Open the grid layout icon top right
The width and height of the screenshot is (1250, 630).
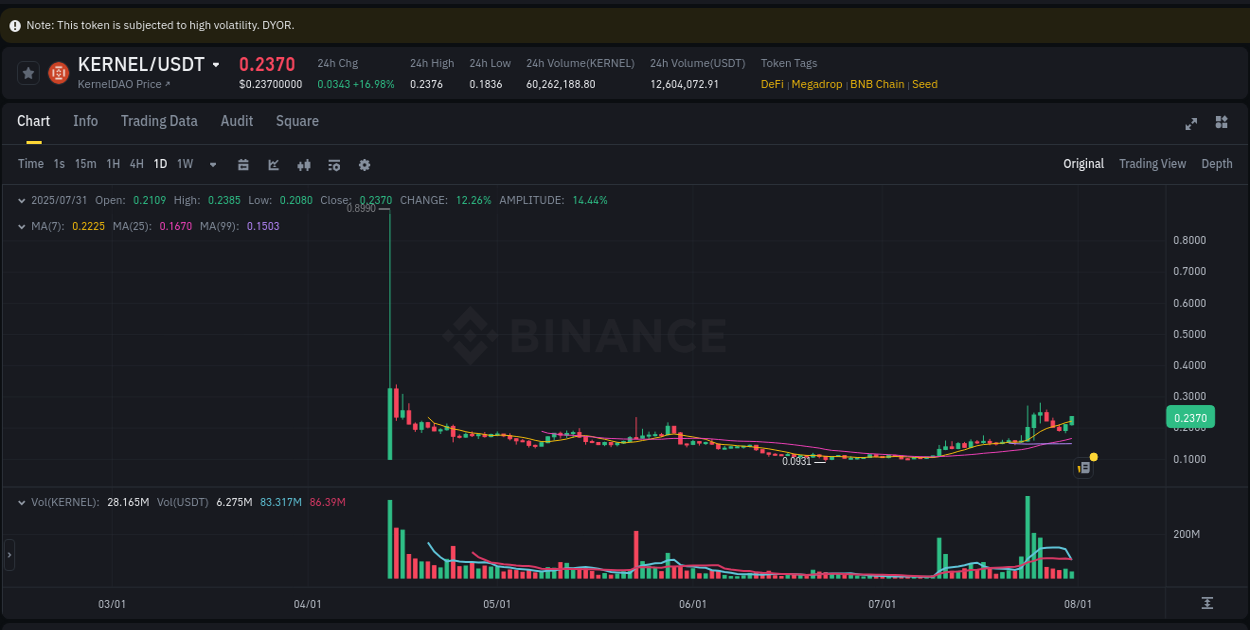coord(1221,123)
